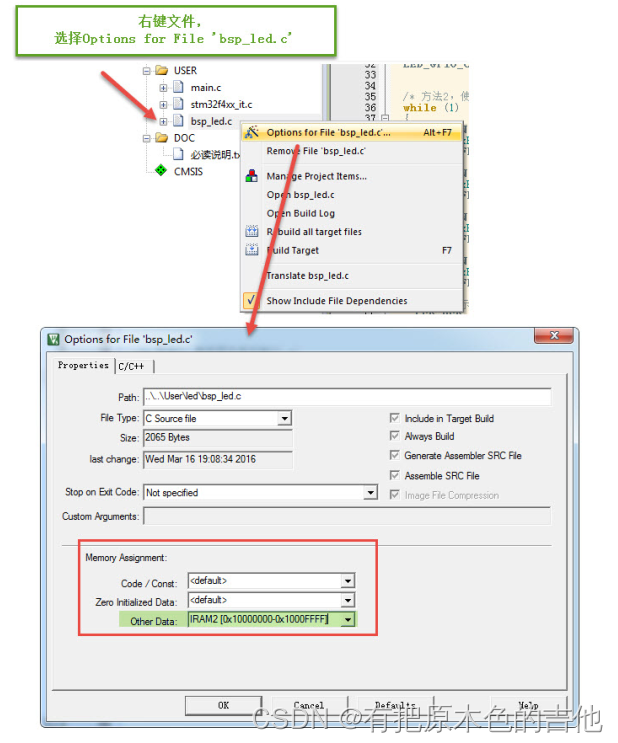Viewport: 618px width, 743px height.
Task: Choose Remove File 'bsp_led.c' menu entry
Action: pyautogui.click(x=351, y=151)
